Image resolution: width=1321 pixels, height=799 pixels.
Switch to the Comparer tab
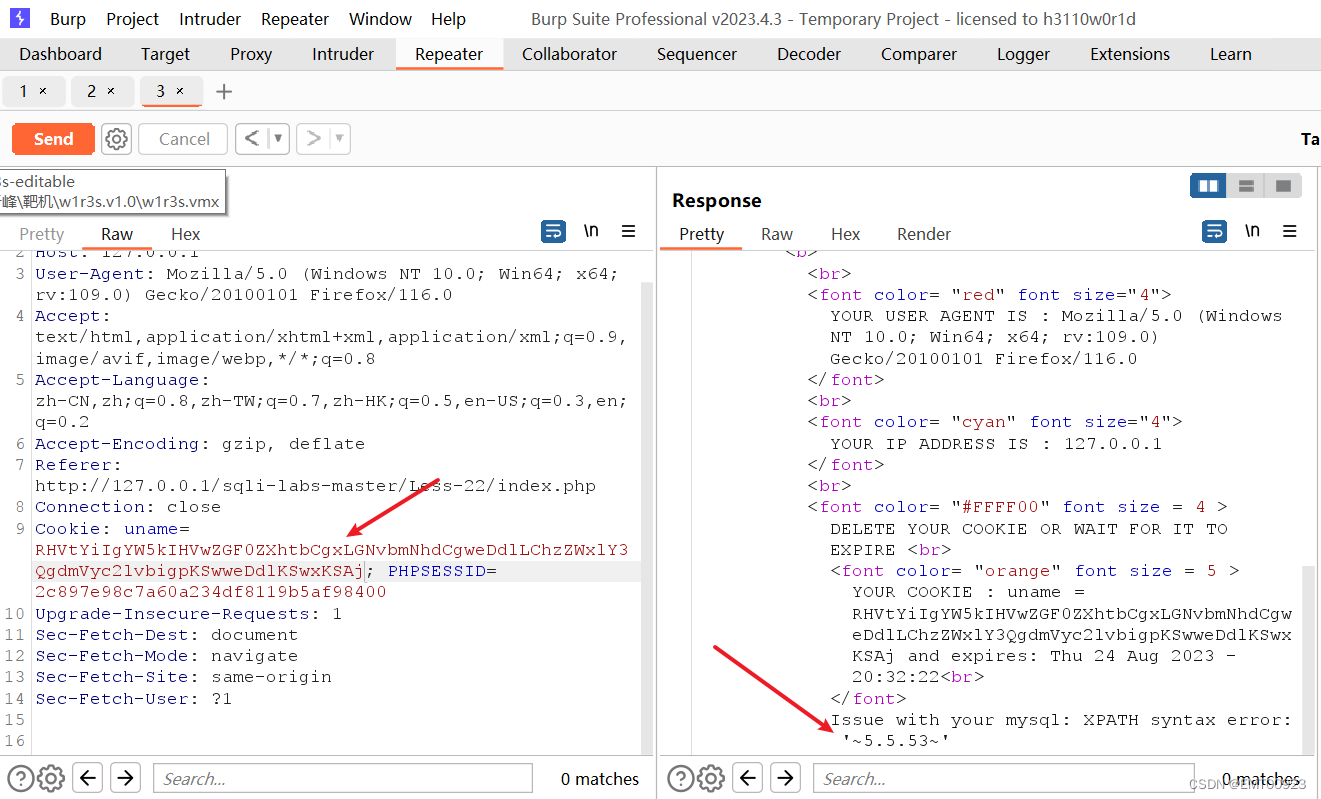[x=919, y=54]
